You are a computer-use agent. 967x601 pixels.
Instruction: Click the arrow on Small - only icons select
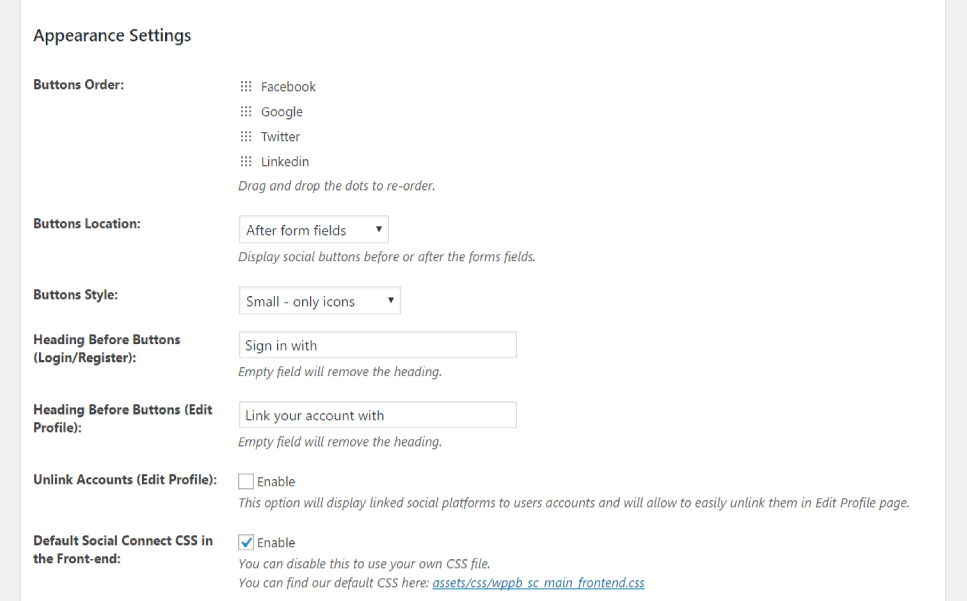pos(390,300)
